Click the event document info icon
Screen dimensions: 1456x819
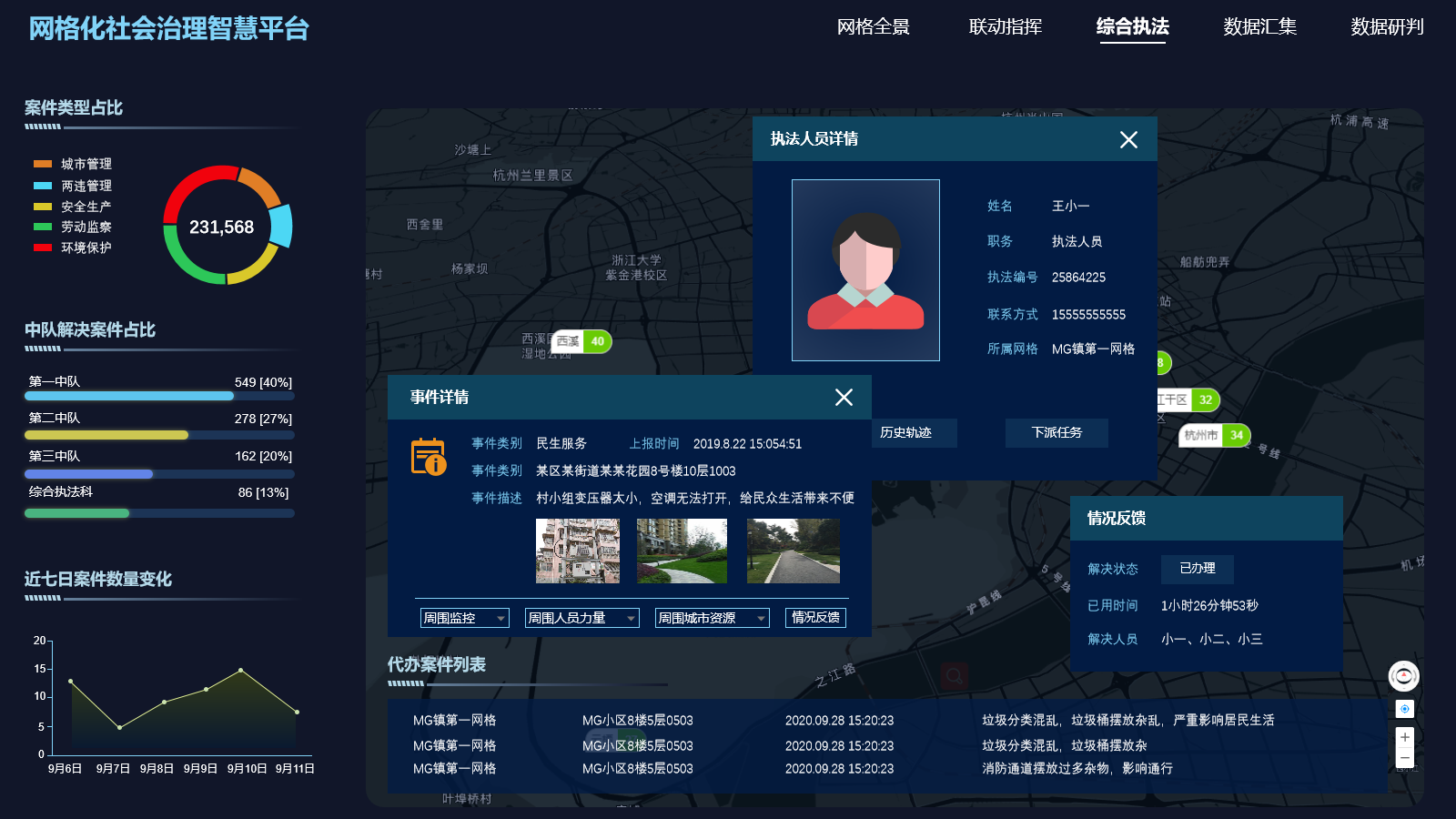[429, 457]
